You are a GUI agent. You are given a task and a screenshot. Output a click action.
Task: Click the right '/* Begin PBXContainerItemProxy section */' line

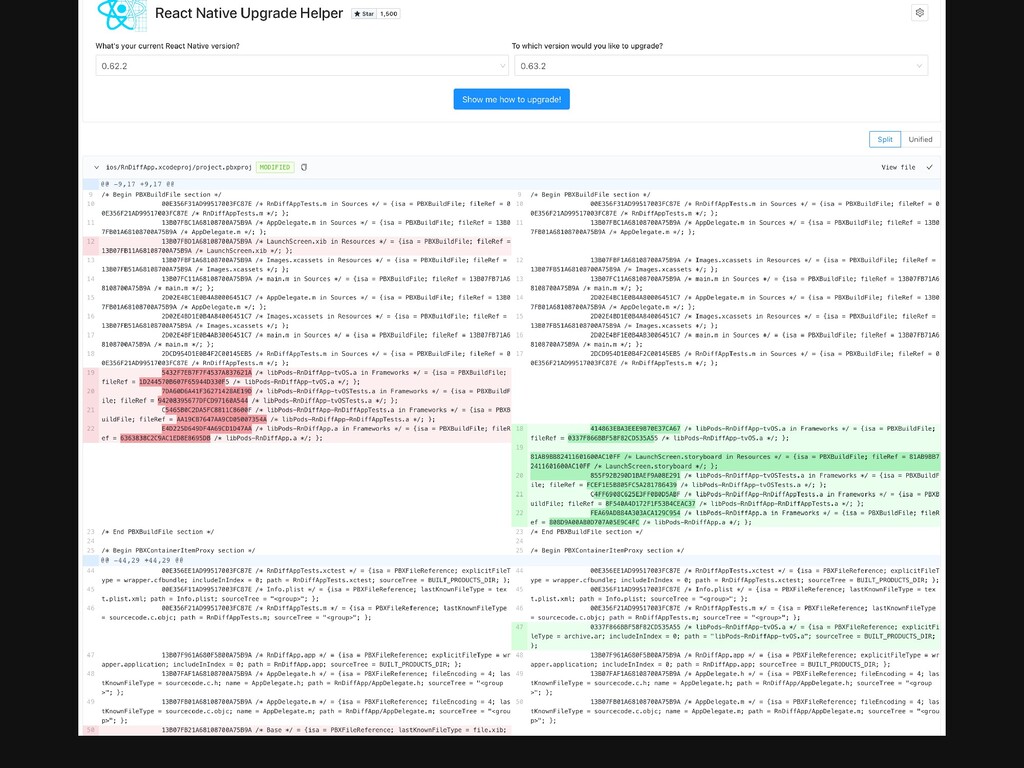coord(607,551)
